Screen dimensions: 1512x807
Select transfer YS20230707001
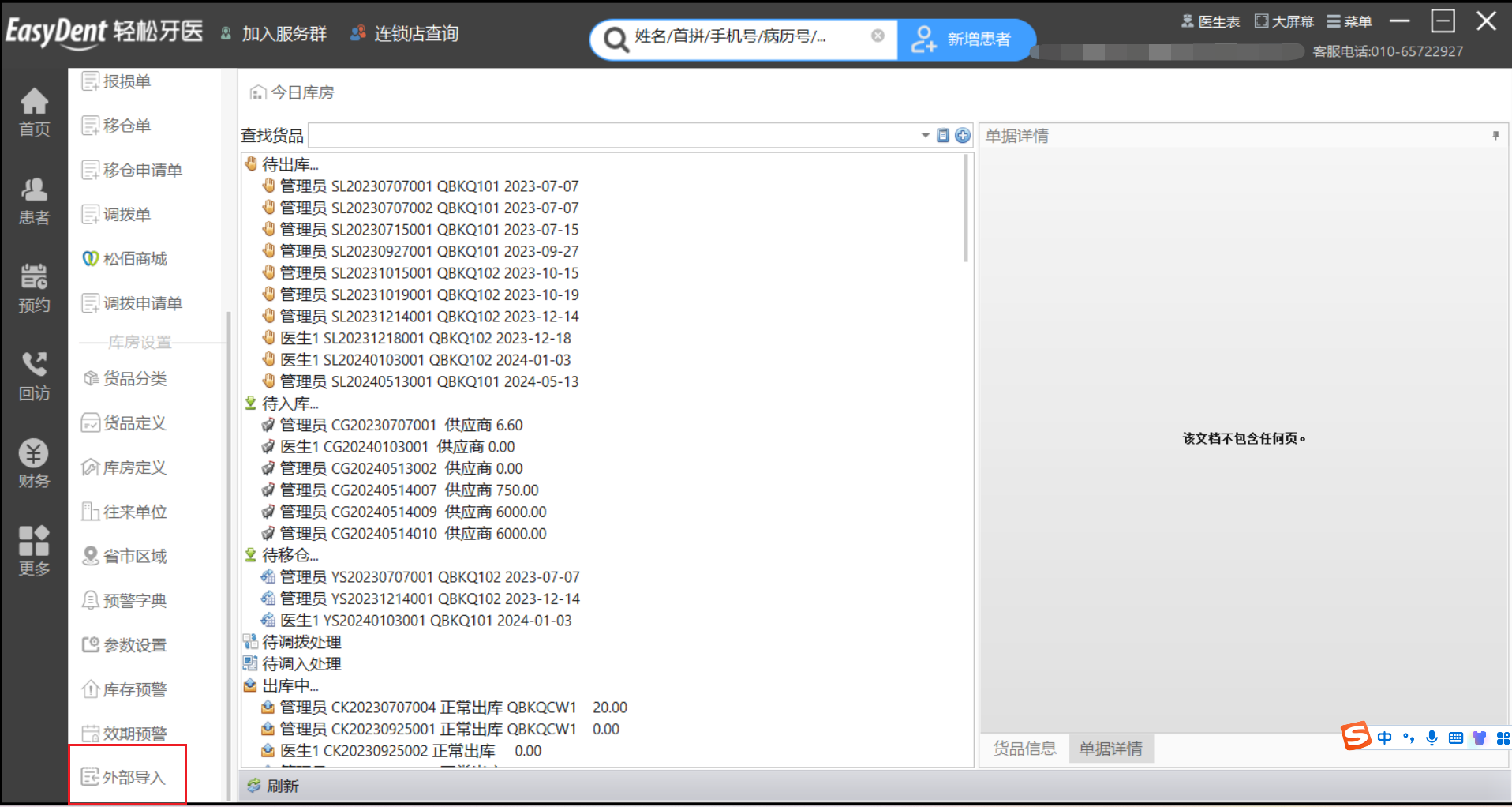tap(421, 577)
